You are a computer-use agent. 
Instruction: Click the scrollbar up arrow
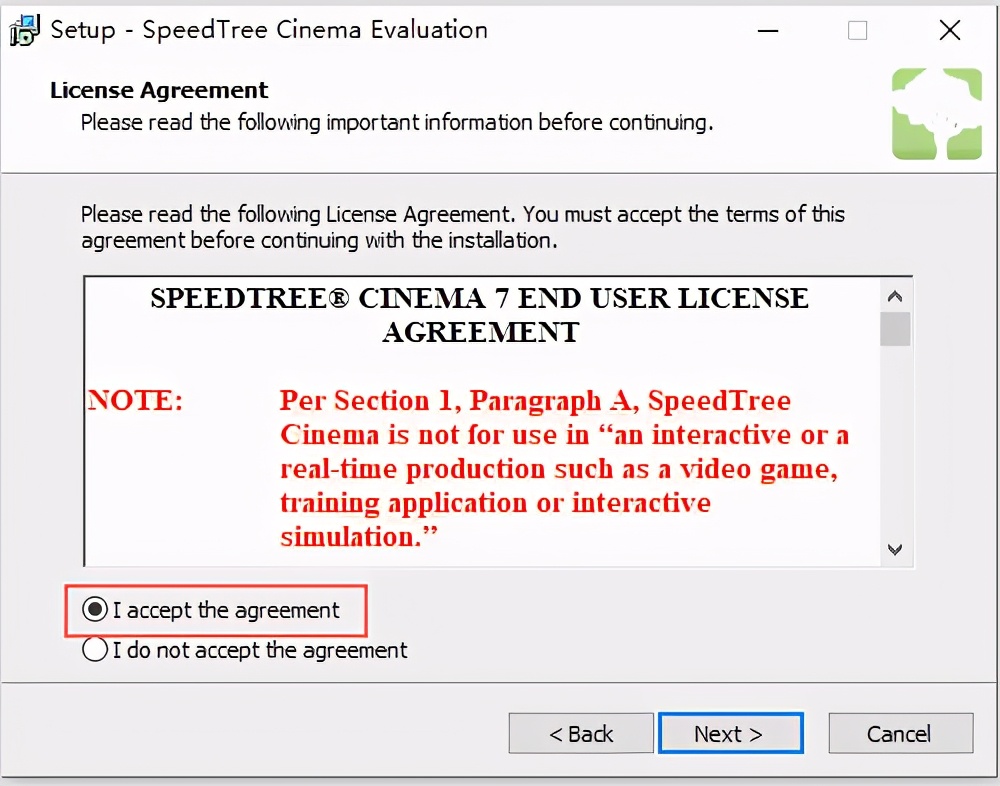click(895, 294)
